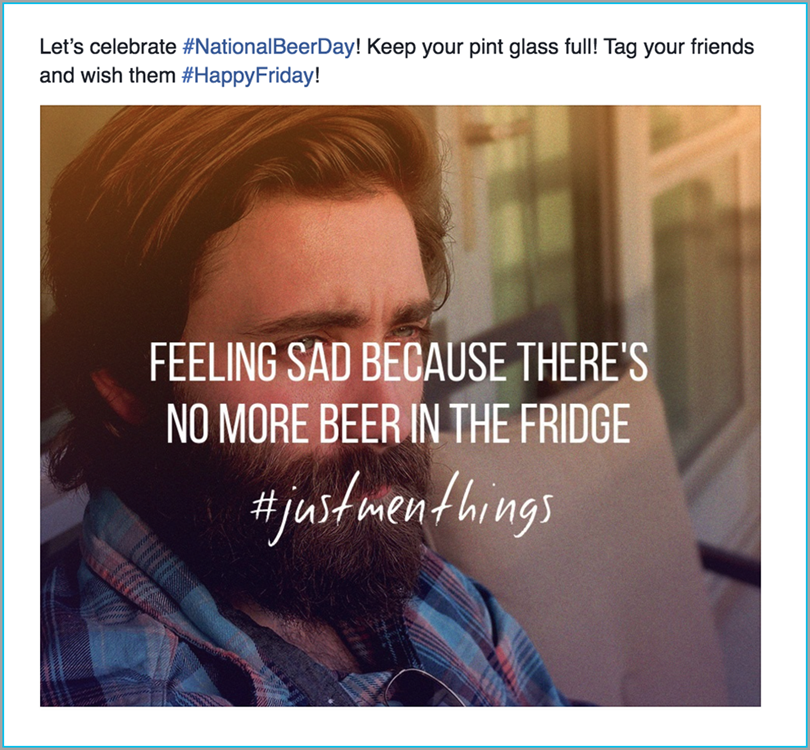Click the 'Let's celebrate' caption text
810x750 pixels.
point(108,47)
